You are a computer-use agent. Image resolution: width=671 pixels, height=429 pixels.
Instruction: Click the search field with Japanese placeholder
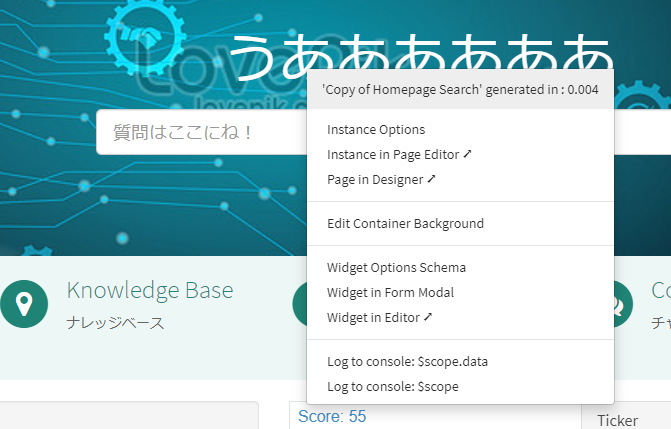pyautogui.click(x=202, y=132)
